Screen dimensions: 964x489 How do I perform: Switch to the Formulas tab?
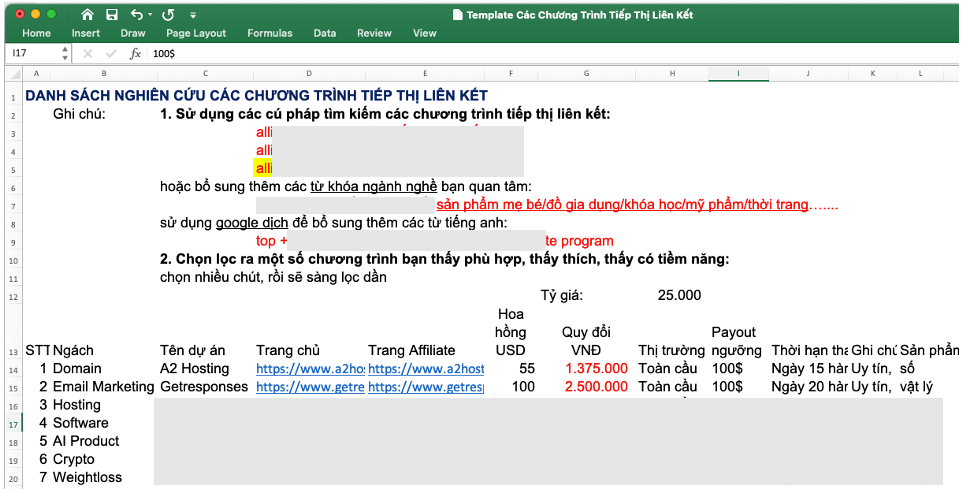click(x=270, y=33)
